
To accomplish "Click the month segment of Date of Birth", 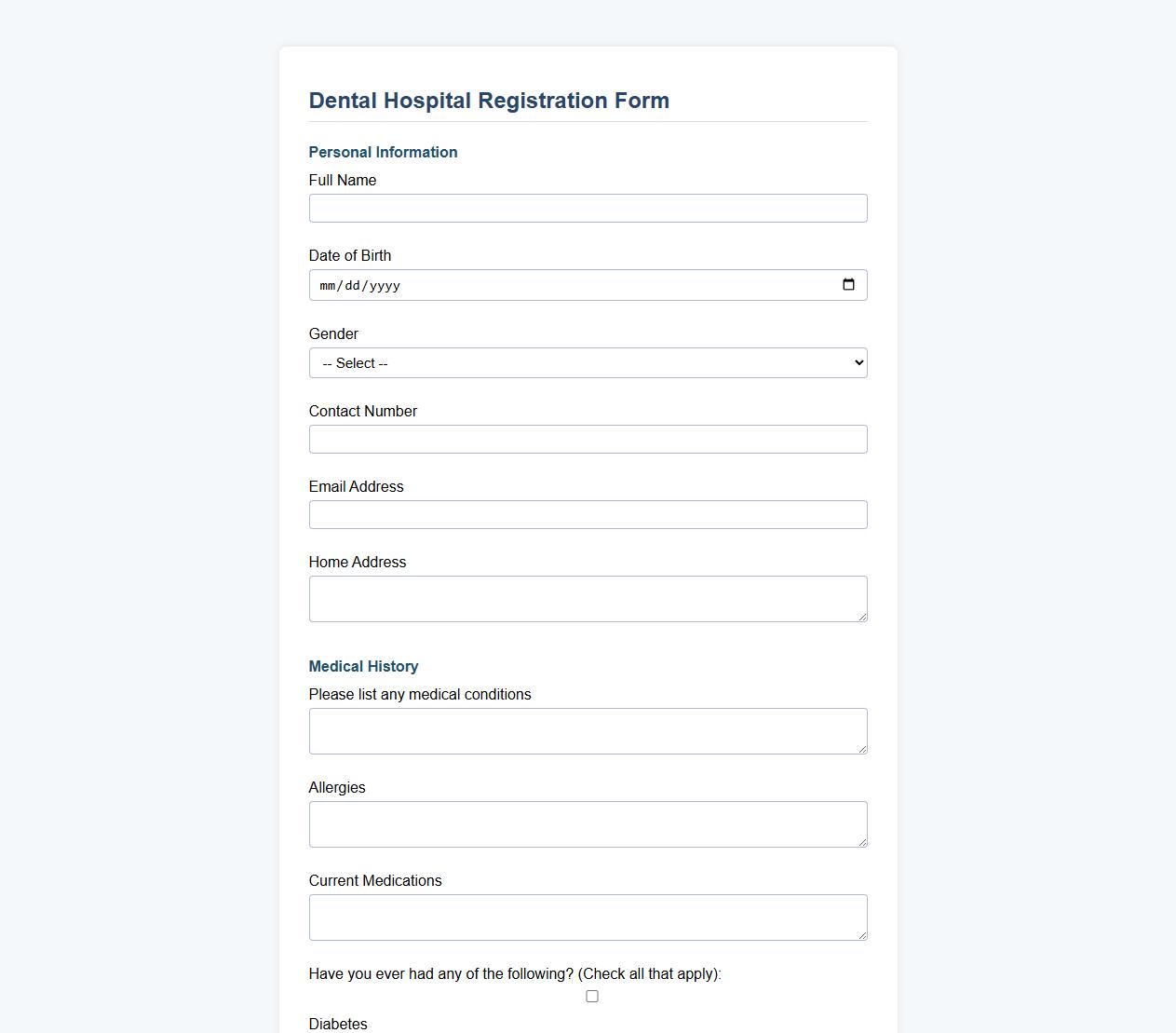I will coord(328,286).
